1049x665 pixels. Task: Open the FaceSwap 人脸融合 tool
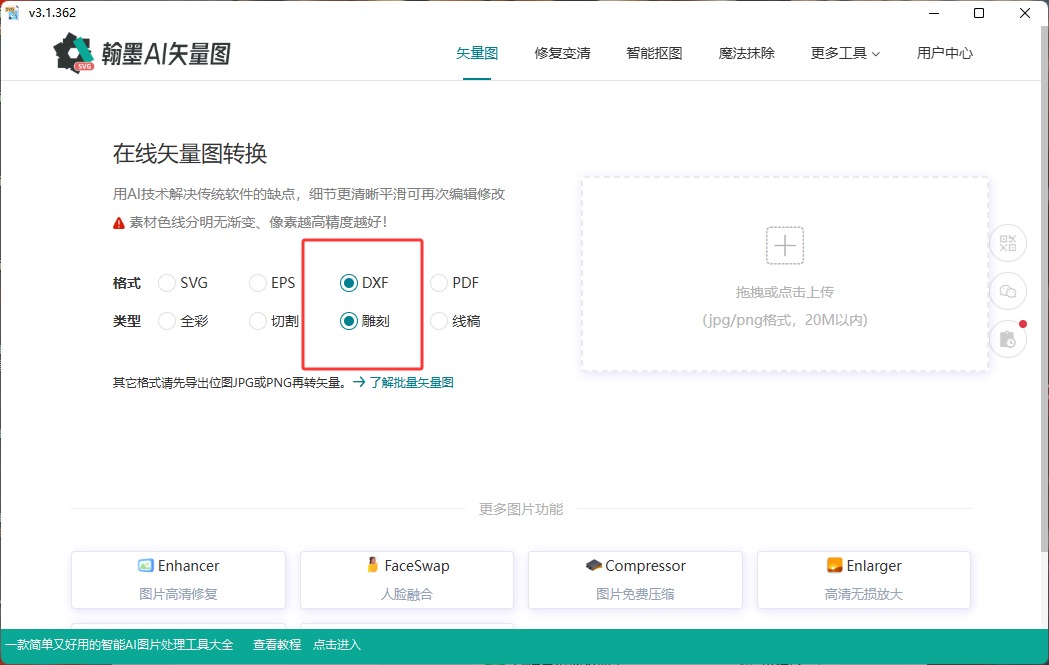(x=406, y=579)
